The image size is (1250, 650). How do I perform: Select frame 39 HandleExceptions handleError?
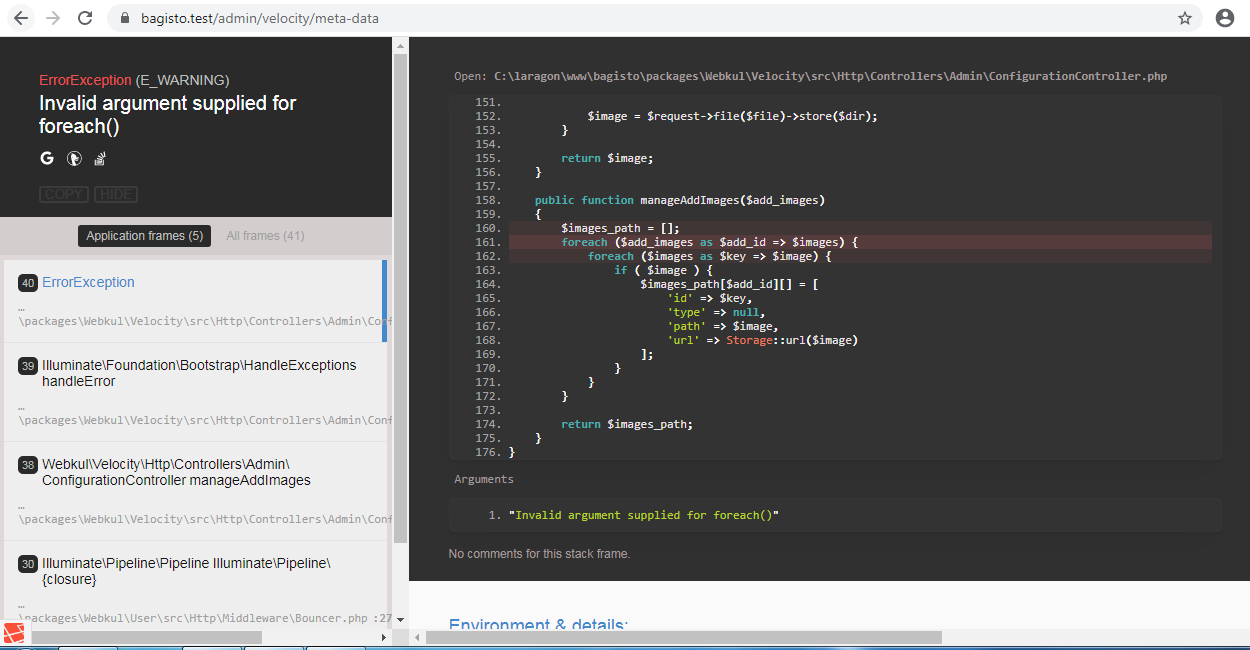[195, 392]
